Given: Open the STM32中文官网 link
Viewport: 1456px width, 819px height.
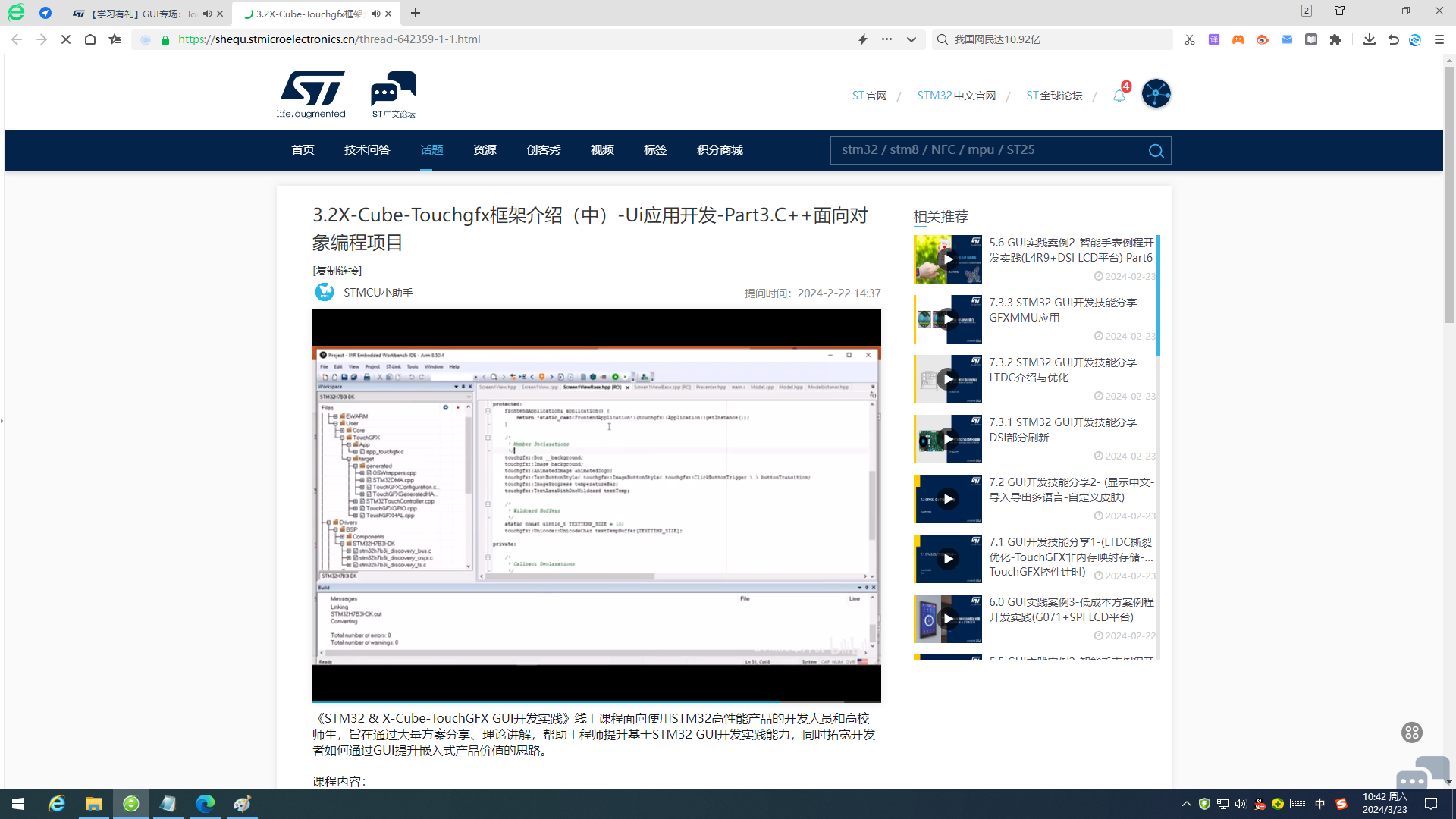Looking at the screenshot, I should click(x=956, y=96).
